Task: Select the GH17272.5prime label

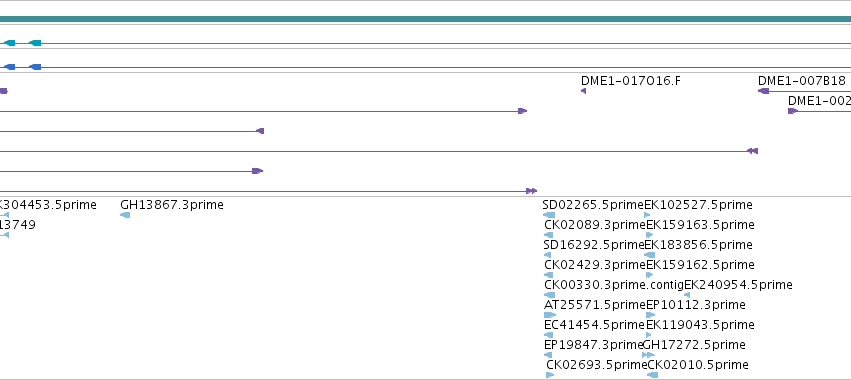Action: point(694,345)
